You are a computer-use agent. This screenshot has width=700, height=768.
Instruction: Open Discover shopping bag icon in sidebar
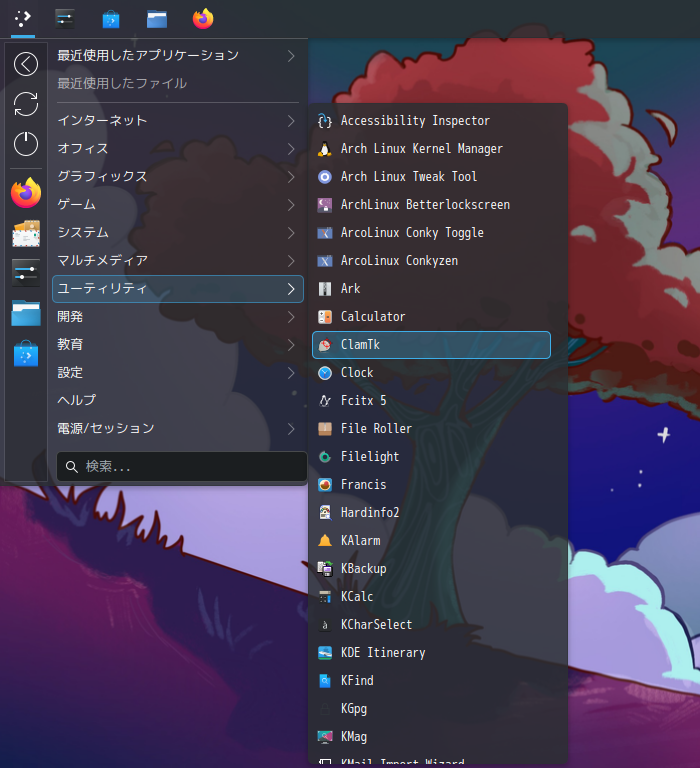[26, 354]
